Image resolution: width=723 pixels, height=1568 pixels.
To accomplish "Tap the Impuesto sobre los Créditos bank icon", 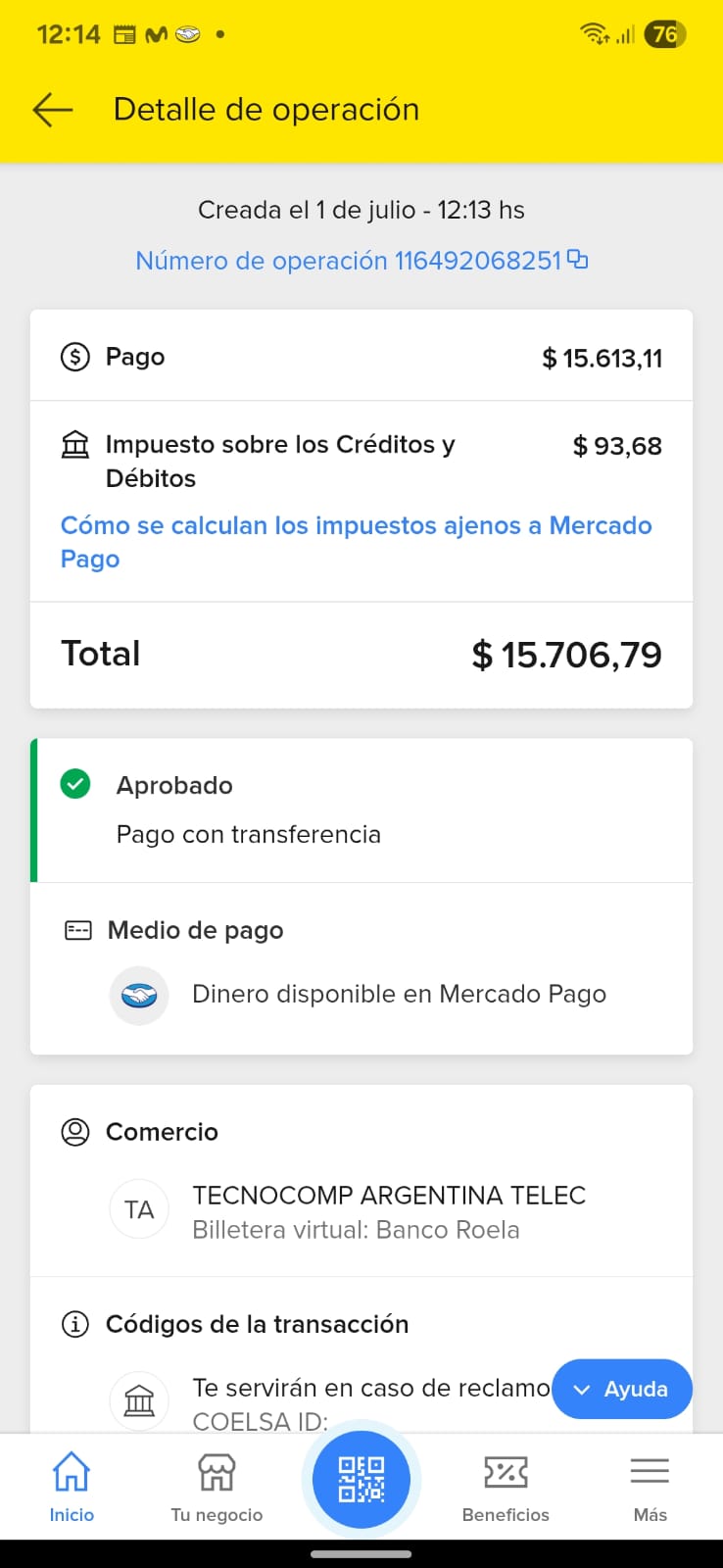I will click(x=75, y=446).
